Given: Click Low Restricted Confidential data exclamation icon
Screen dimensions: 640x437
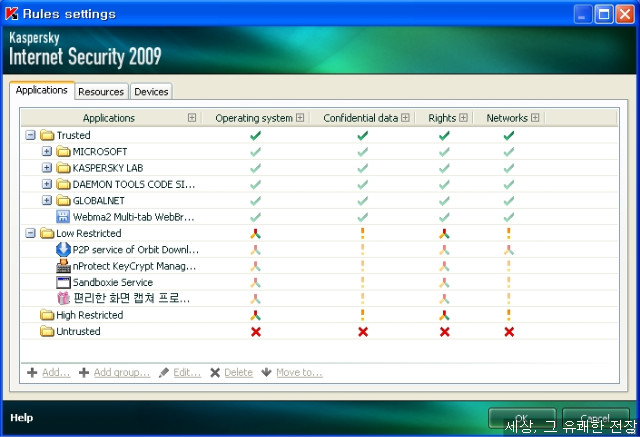Looking at the screenshot, I should pos(362,233).
